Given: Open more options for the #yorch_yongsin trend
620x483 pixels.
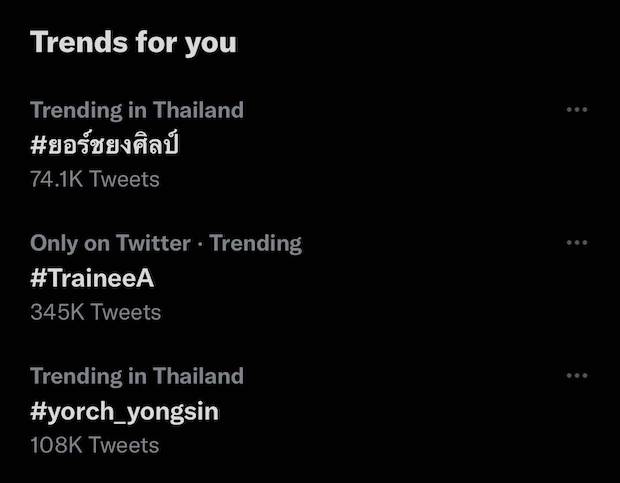Looking at the screenshot, I should coord(577,375).
